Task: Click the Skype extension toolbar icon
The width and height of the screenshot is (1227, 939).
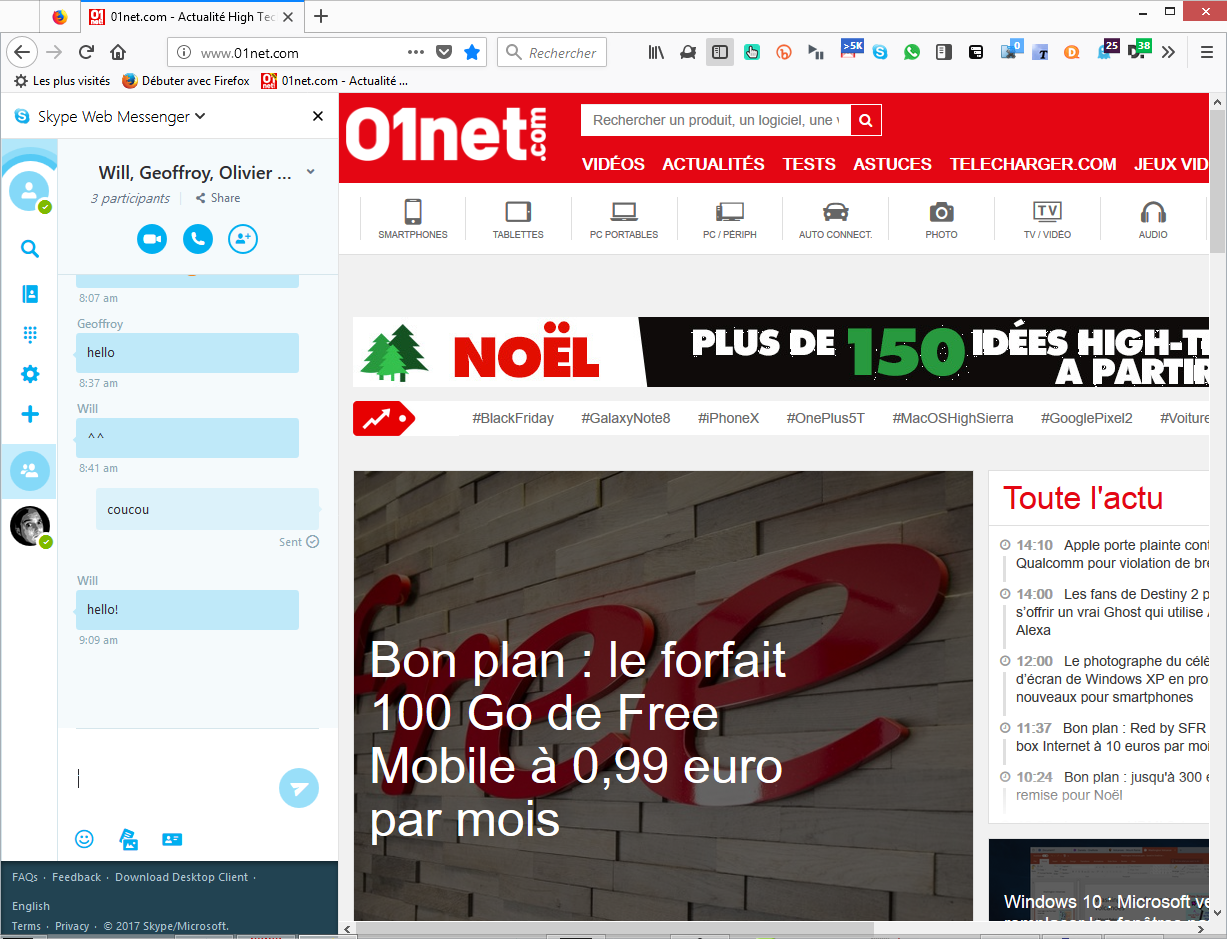Action: coord(880,52)
